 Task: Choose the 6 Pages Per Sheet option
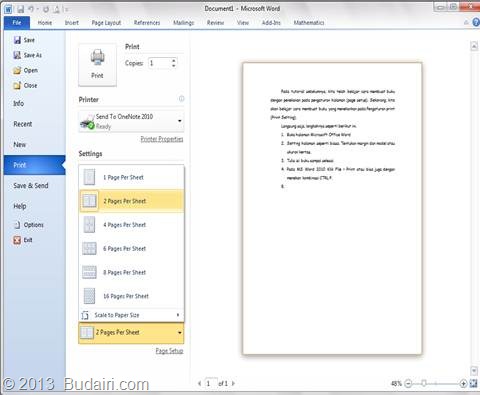point(131,248)
